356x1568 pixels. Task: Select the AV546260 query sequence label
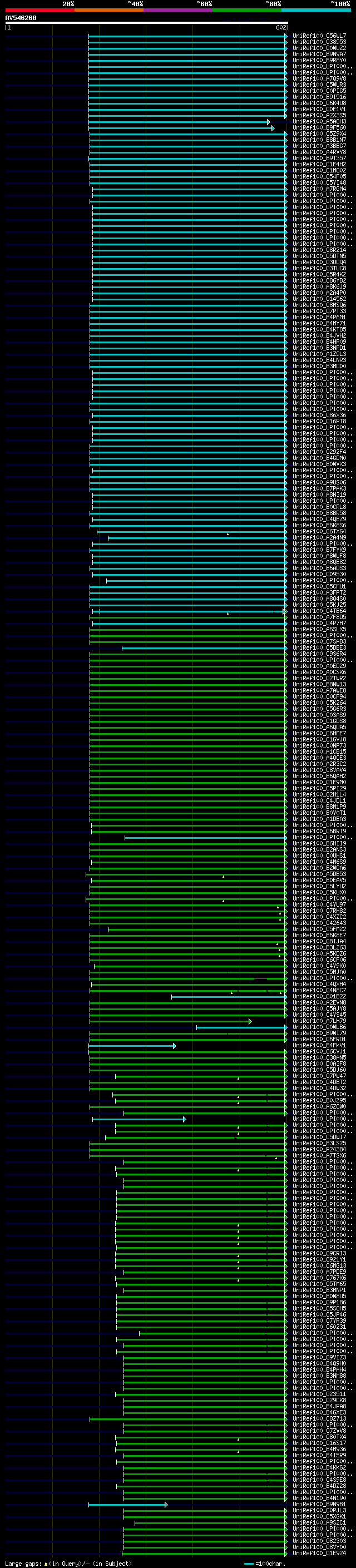[x=21, y=18]
